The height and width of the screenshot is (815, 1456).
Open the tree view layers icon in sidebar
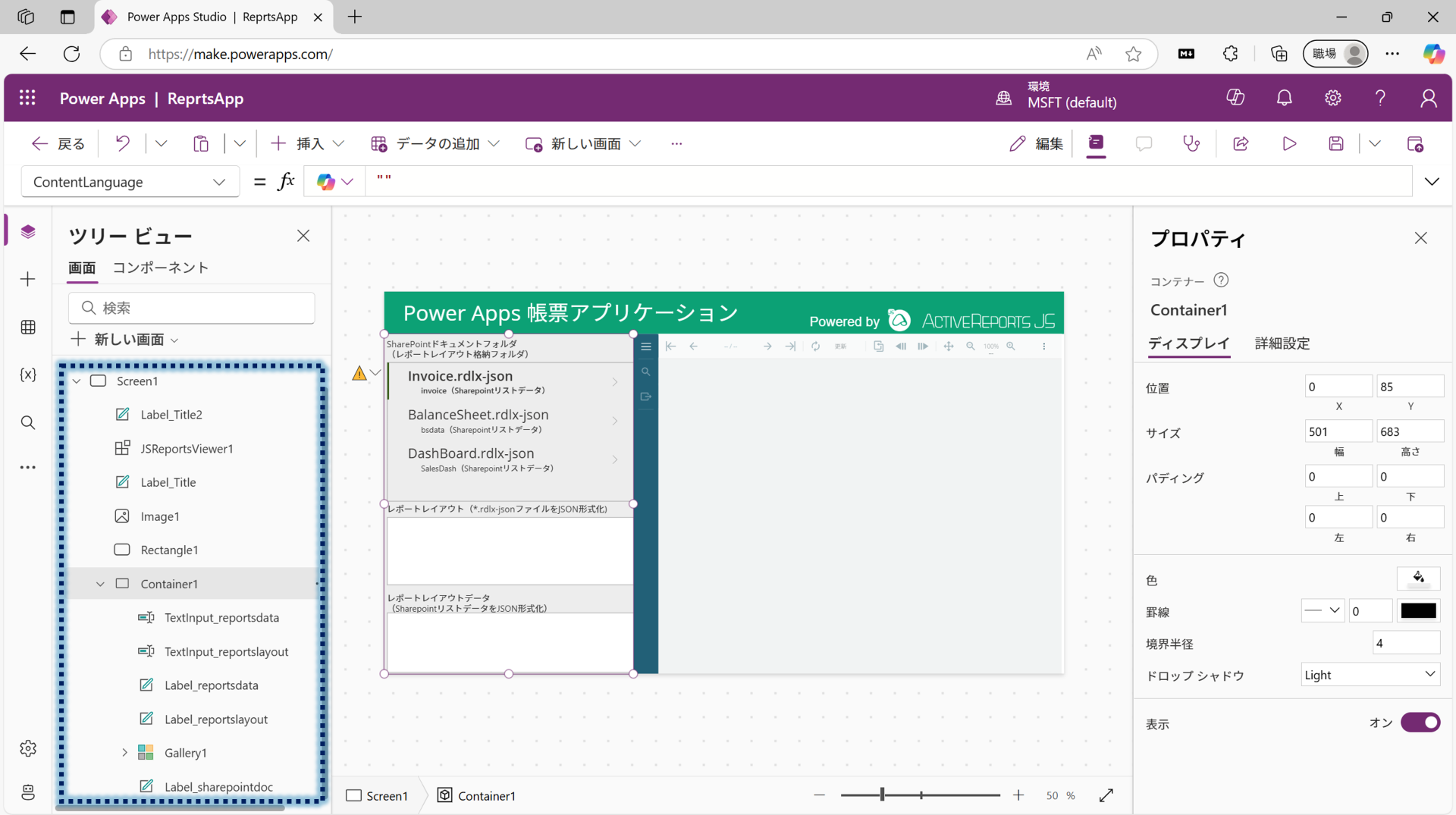(x=28, y=231)
